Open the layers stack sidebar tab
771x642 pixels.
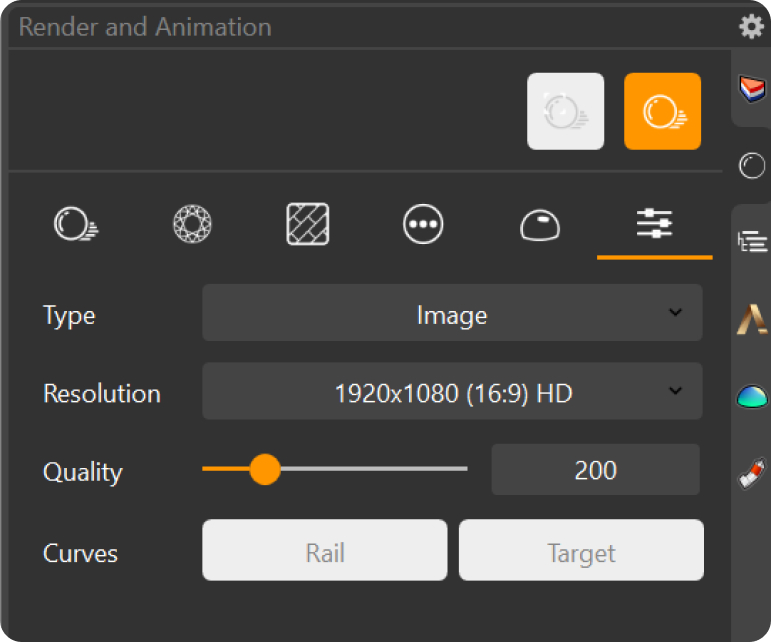click(751, 89)
